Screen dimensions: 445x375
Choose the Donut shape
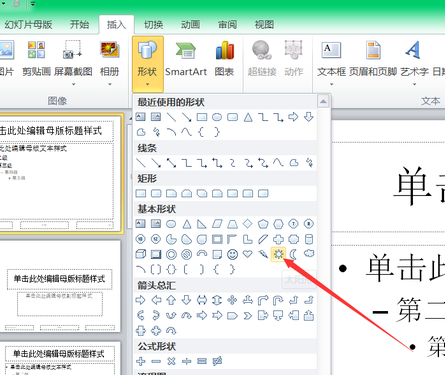[171, 254]
